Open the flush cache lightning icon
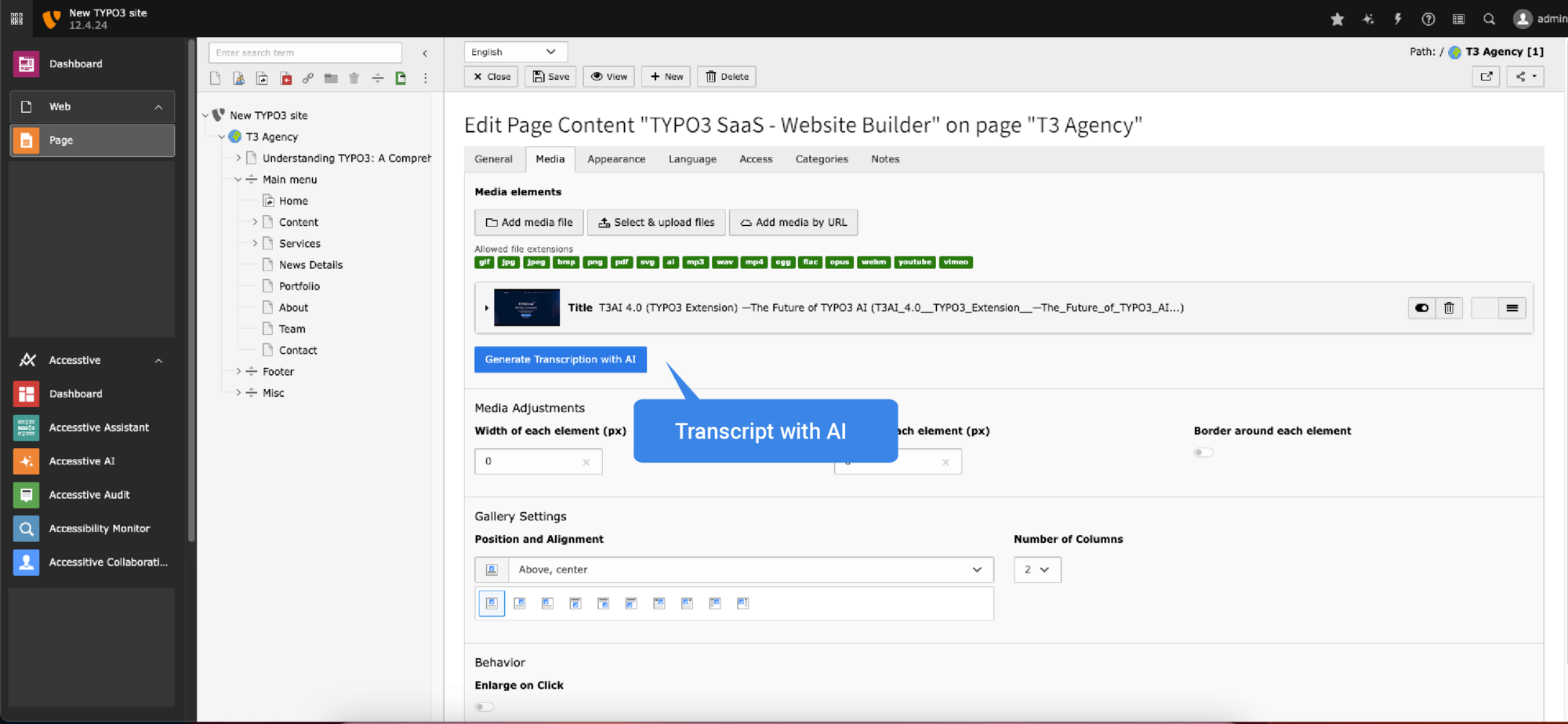 pyautogui.click(x=1398, y=19)
